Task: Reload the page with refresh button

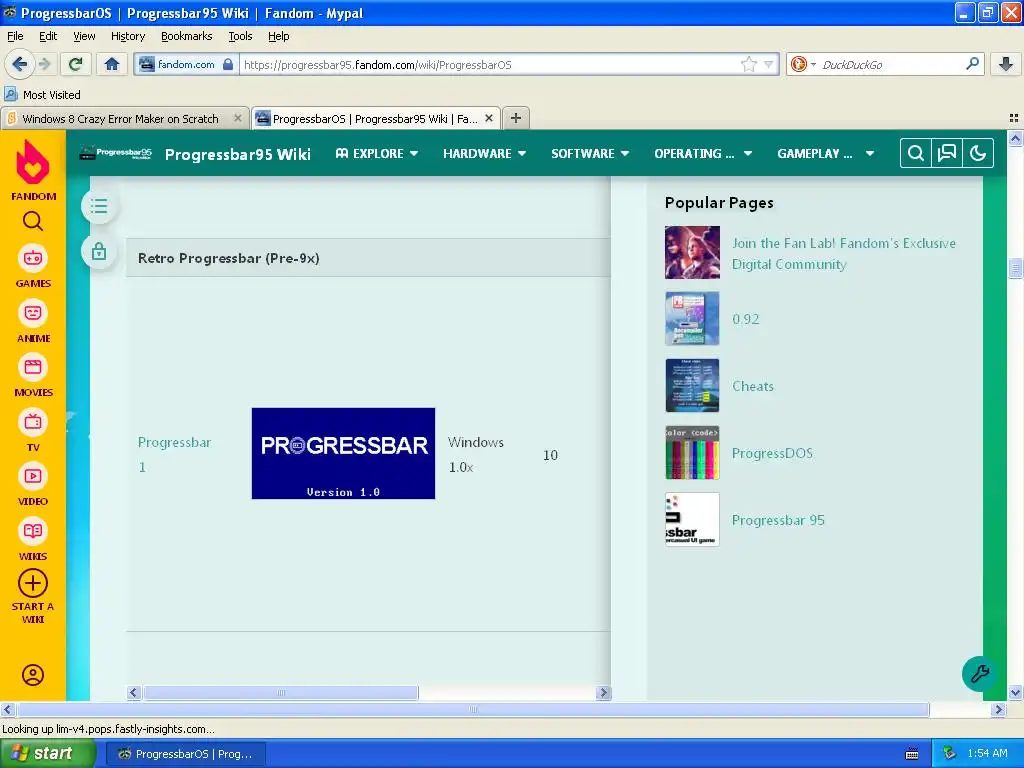Action: tap(75, 64)
